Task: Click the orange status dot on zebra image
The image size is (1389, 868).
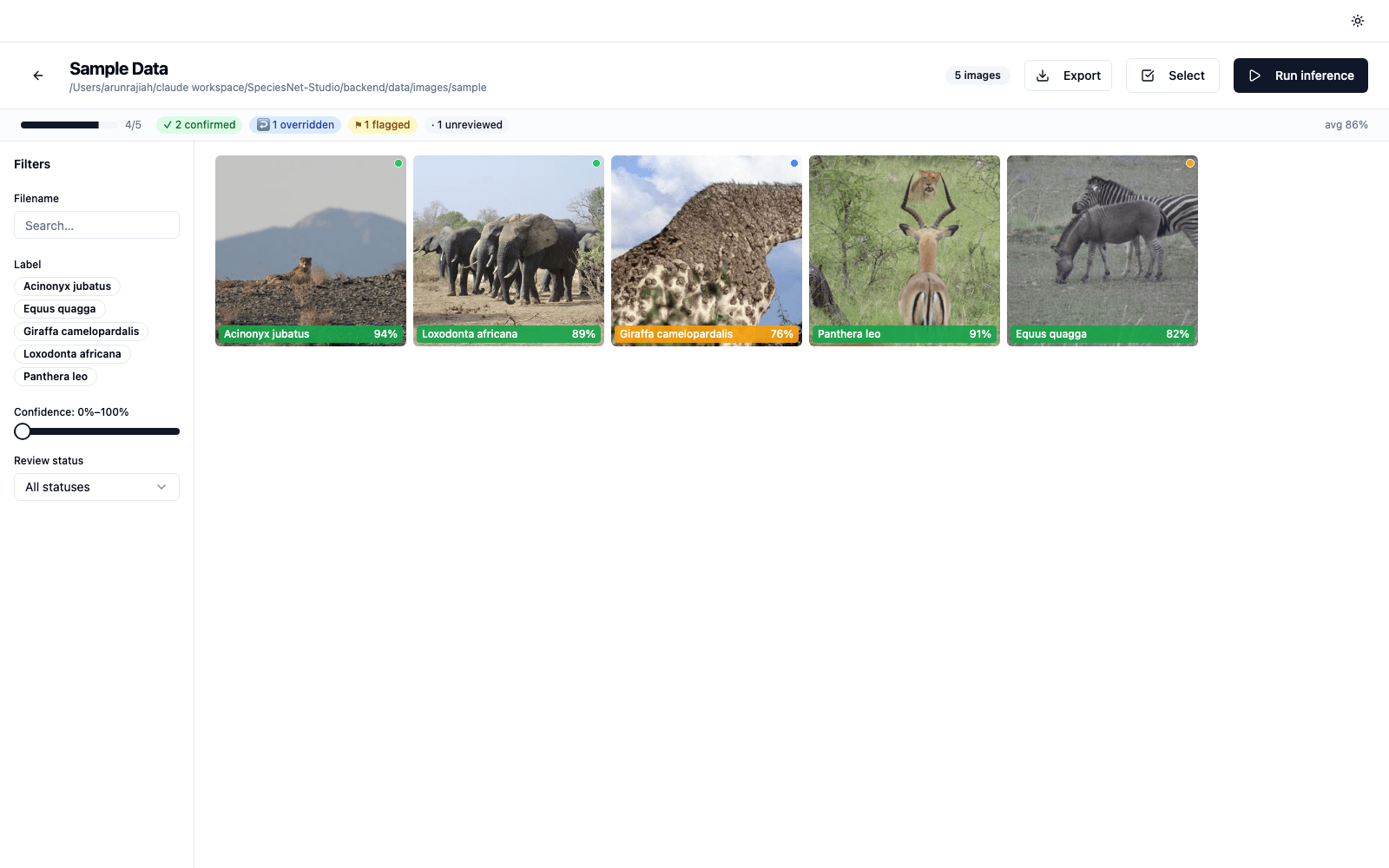Action: 1190,163
